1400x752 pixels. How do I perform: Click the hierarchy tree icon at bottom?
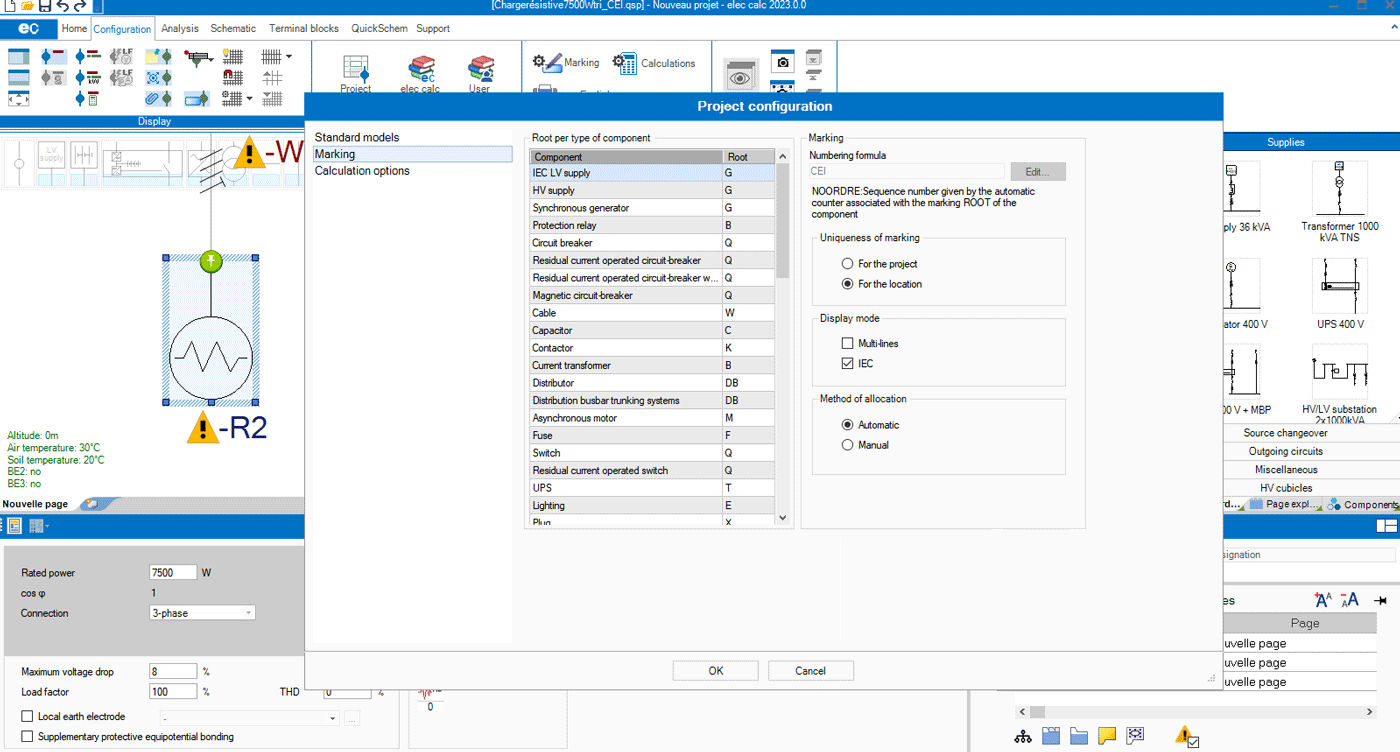pyautogui.click(x=1023, y=736)
